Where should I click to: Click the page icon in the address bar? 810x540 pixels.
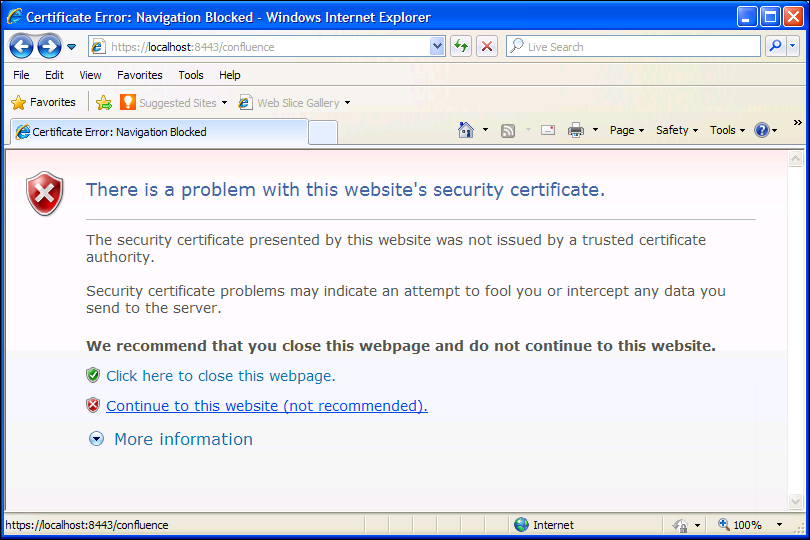tap(98, 47)
